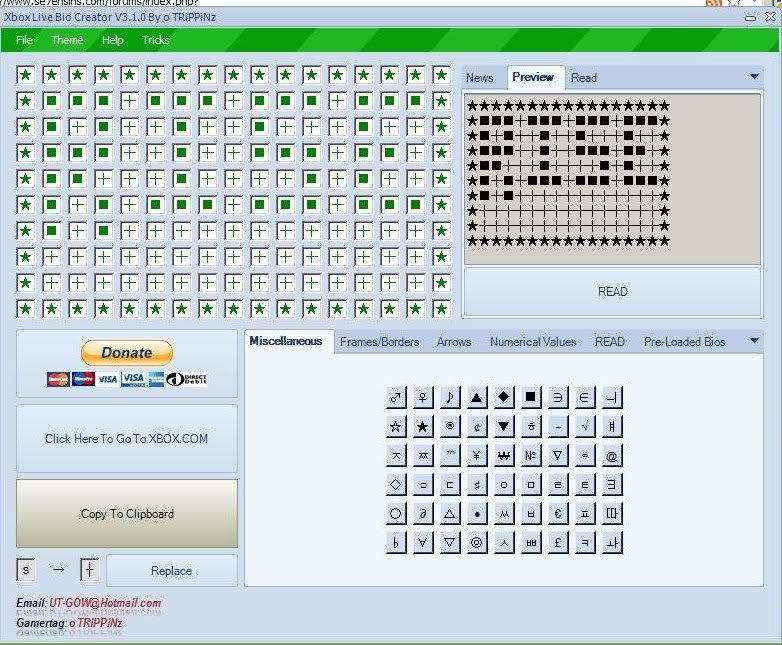
Task: Select the music note symbol button
Action: 450,398
